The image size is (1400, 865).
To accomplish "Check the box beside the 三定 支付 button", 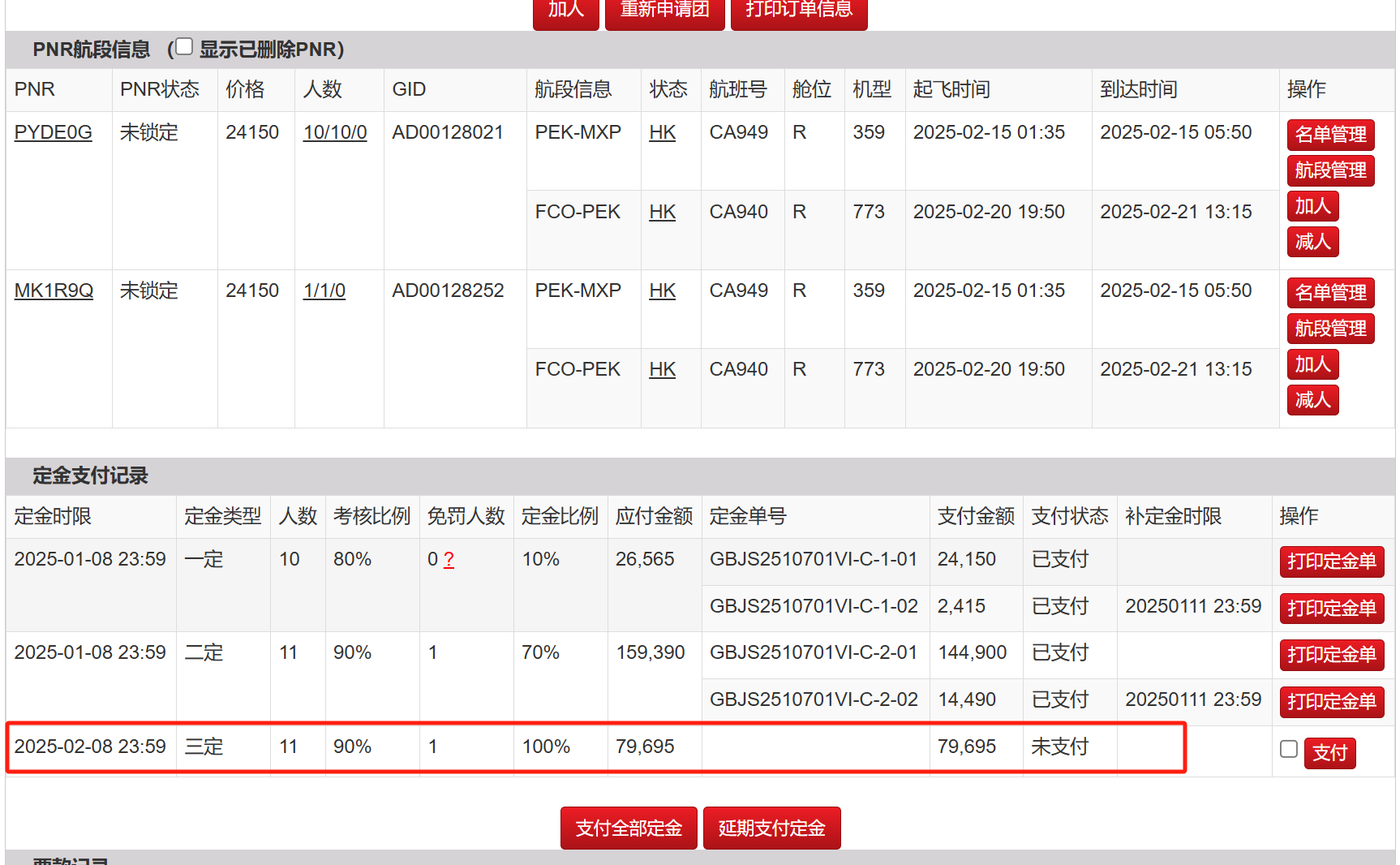I will coord(1288,749).
